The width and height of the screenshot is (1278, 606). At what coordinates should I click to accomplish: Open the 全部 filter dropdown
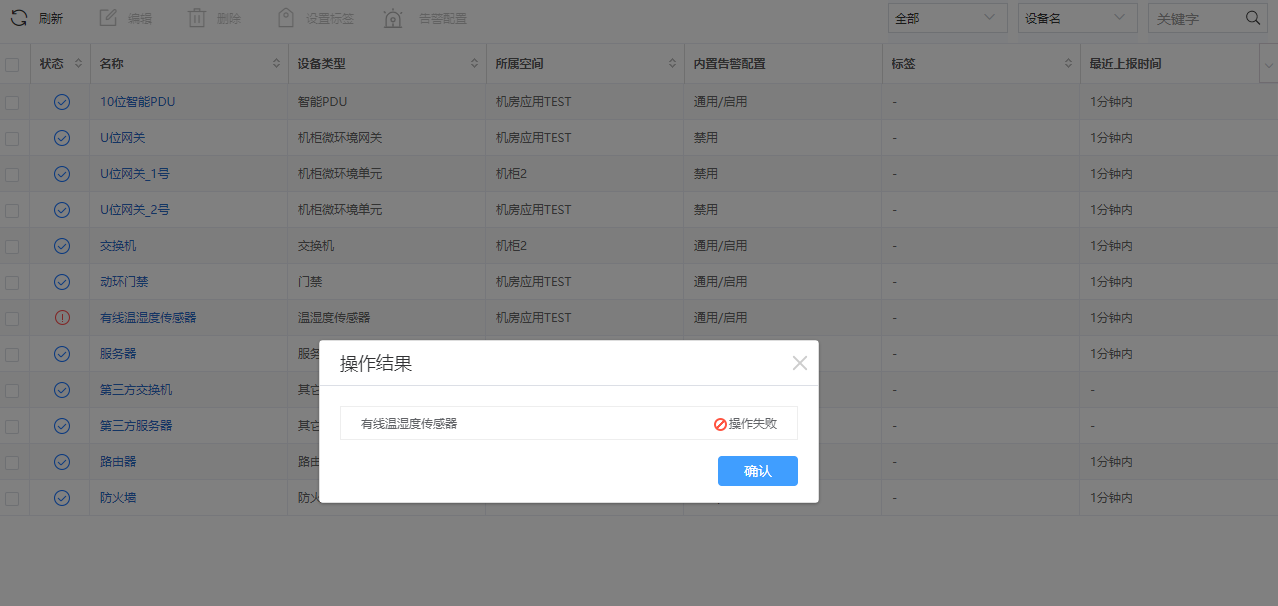[x=948, y=18]
